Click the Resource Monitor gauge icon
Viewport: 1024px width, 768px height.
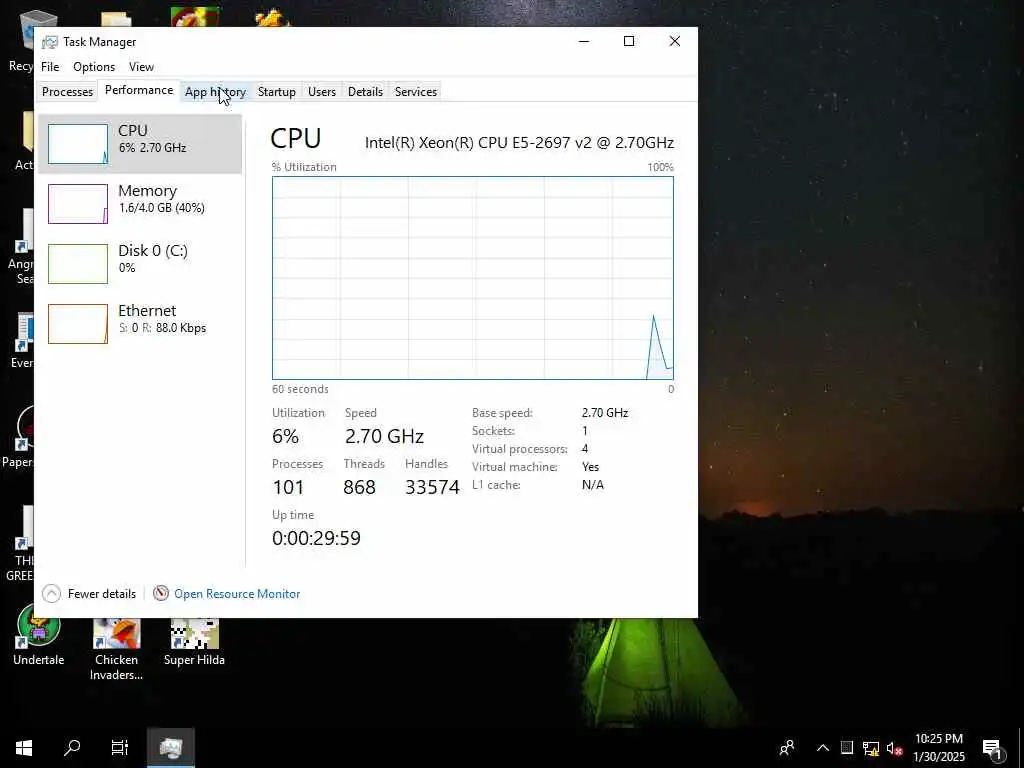[x=161, y=593]
